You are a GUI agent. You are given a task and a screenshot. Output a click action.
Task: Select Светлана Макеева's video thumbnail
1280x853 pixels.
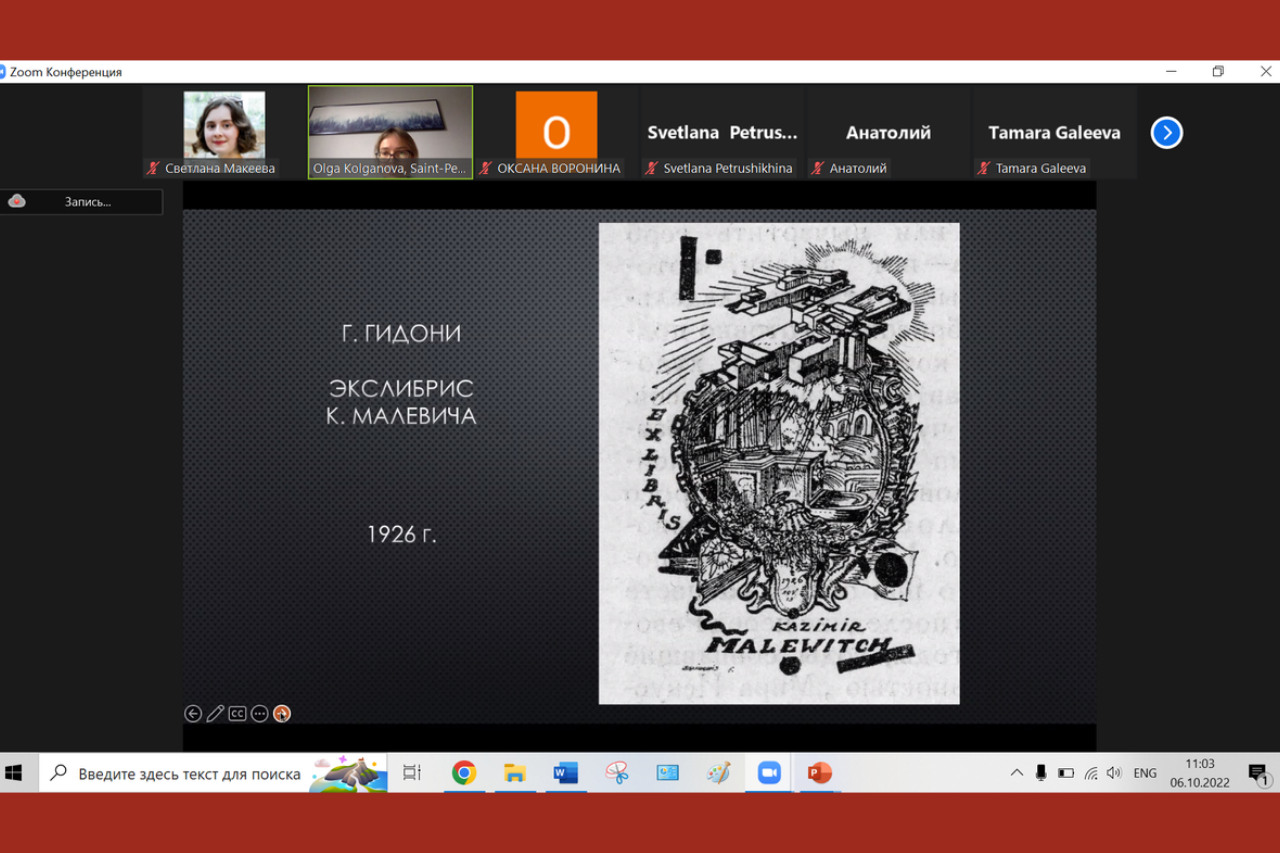(224, 132)
